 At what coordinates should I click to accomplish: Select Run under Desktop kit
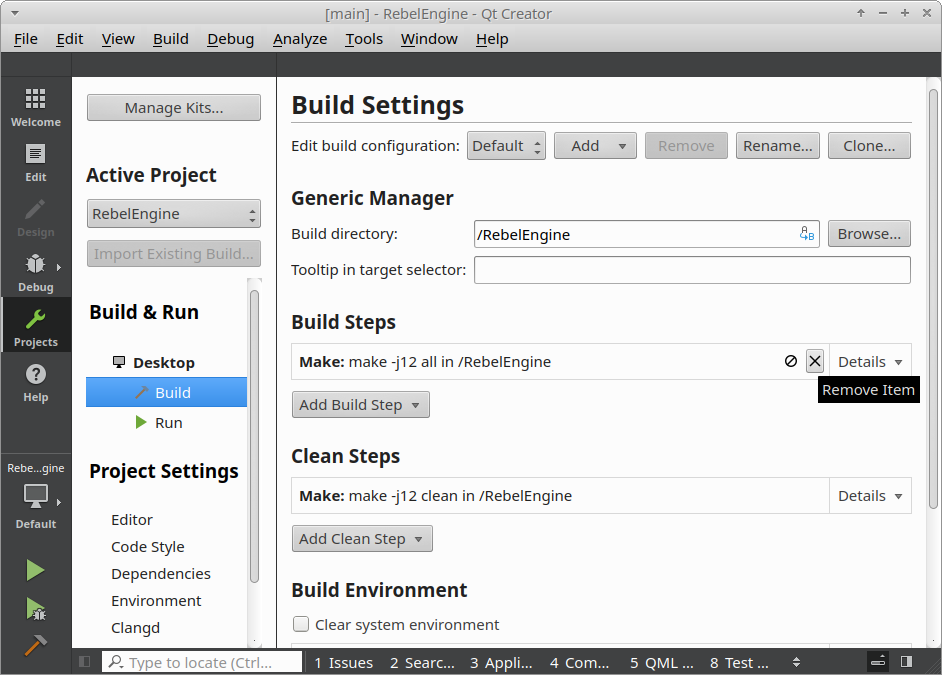166,422
